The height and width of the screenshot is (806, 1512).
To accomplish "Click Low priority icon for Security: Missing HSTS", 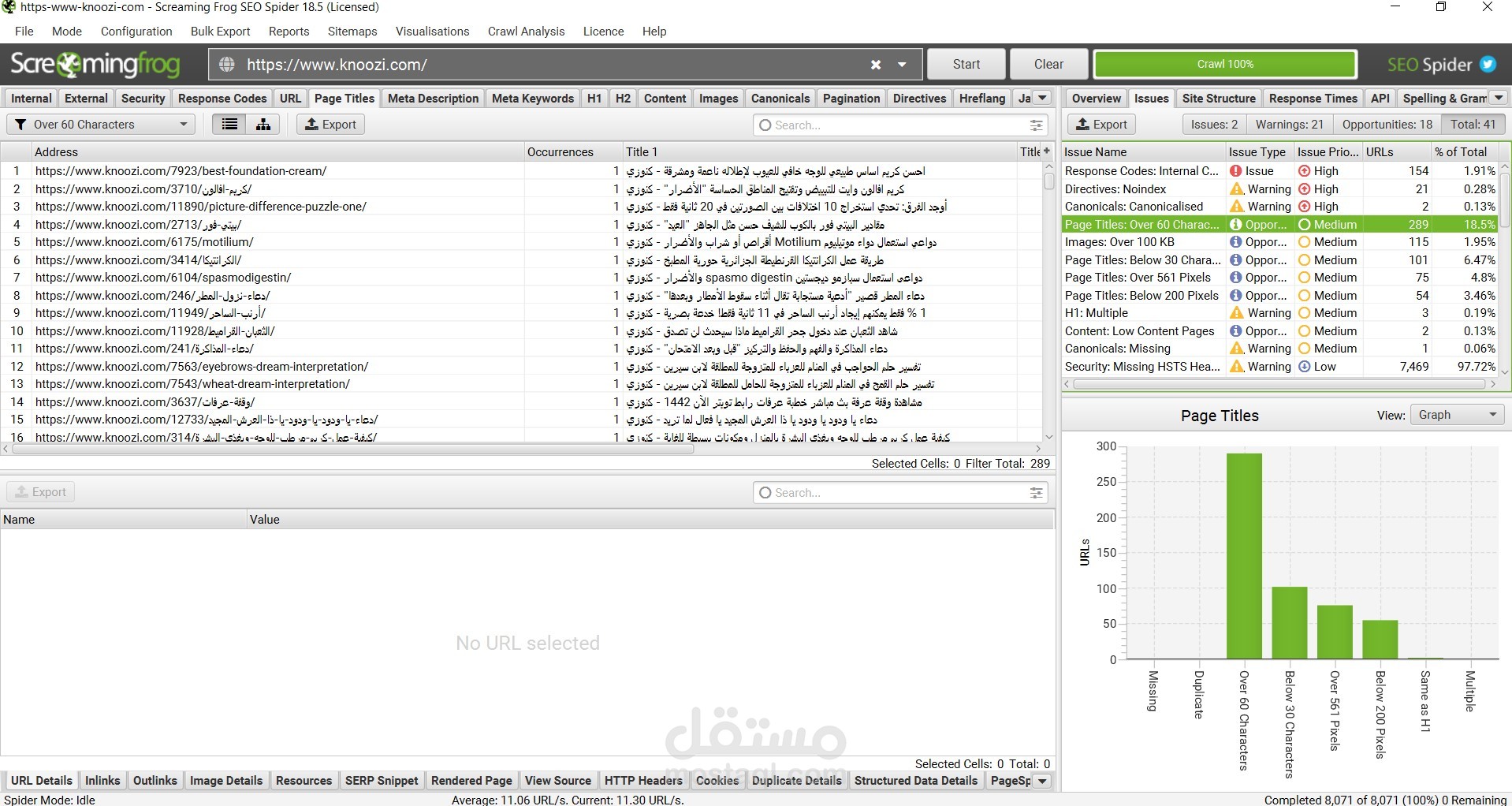I will point(1305,367).
